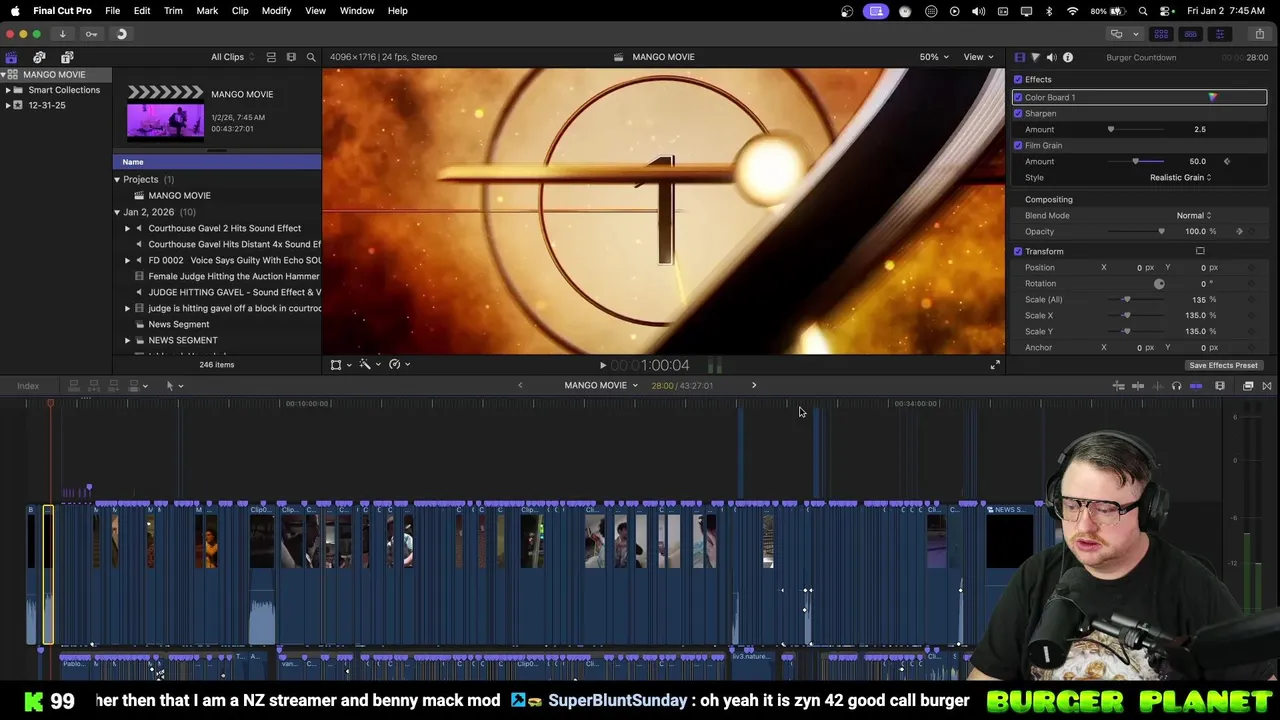Image resolution: width=1280 pixels, height=720 pixels.
Task: Toggle the Timeline panel button in toolbar
Action: pyautogui.click(x=1190, y=34)
